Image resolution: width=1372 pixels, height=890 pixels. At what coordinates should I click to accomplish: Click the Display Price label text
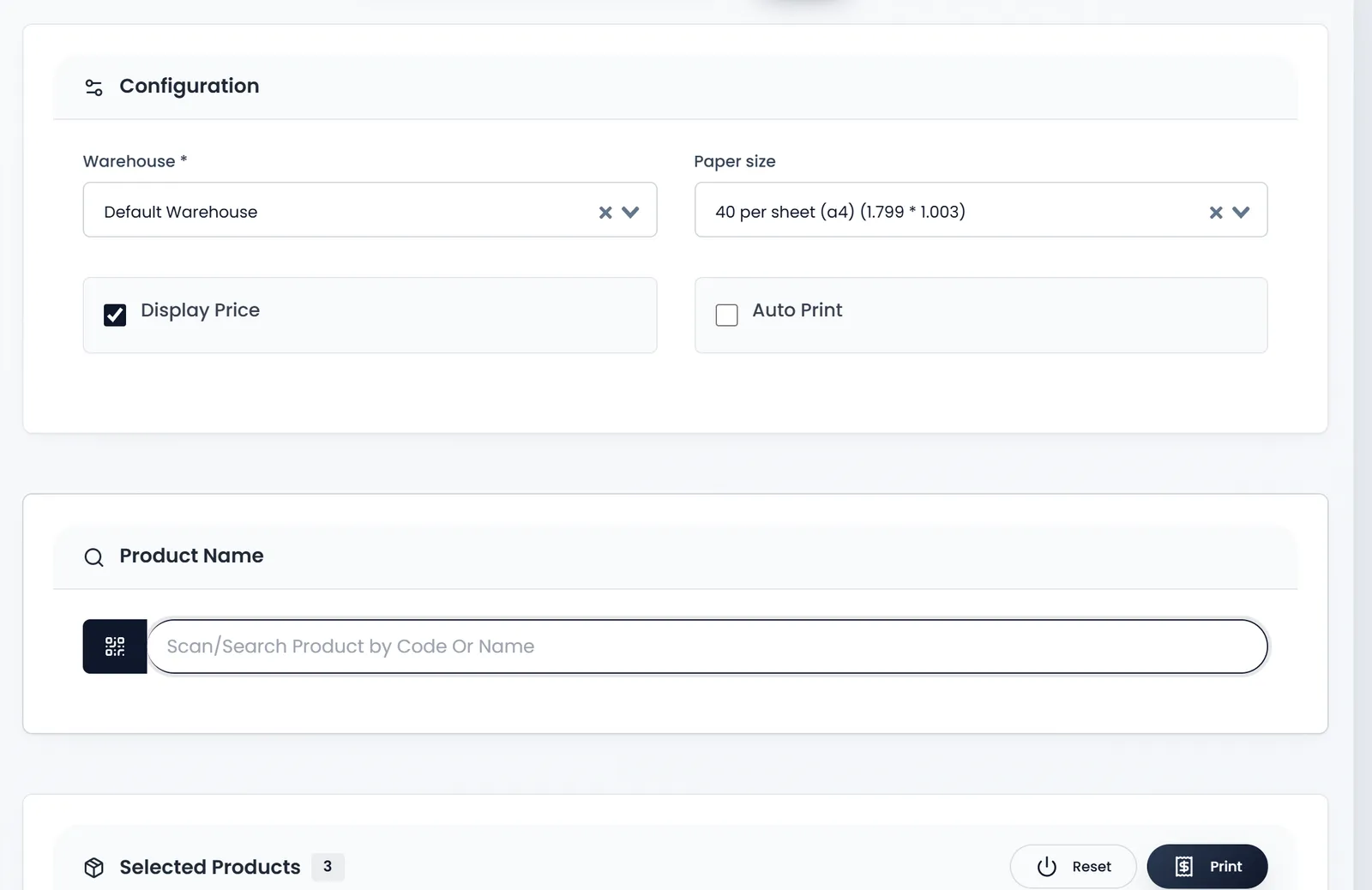(200, 310)
